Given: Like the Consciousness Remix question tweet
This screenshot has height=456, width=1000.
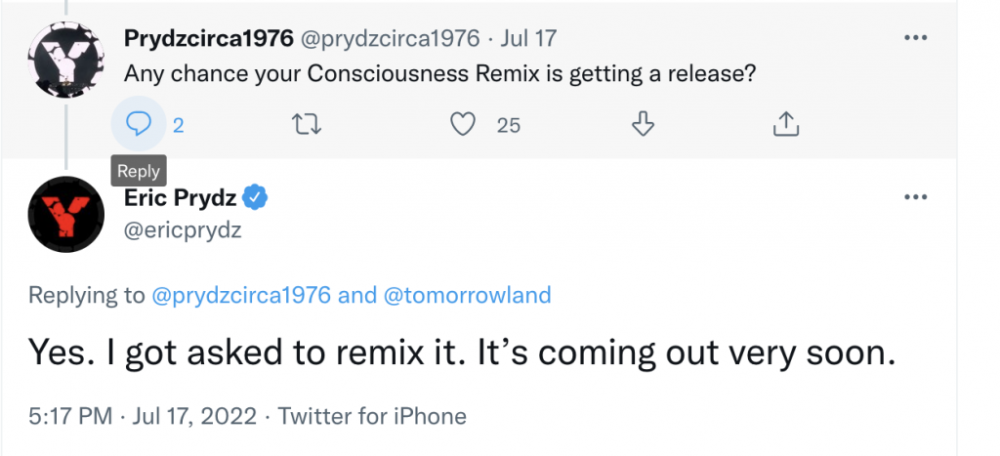Looking at the screenshot, I should click(463, 124).
